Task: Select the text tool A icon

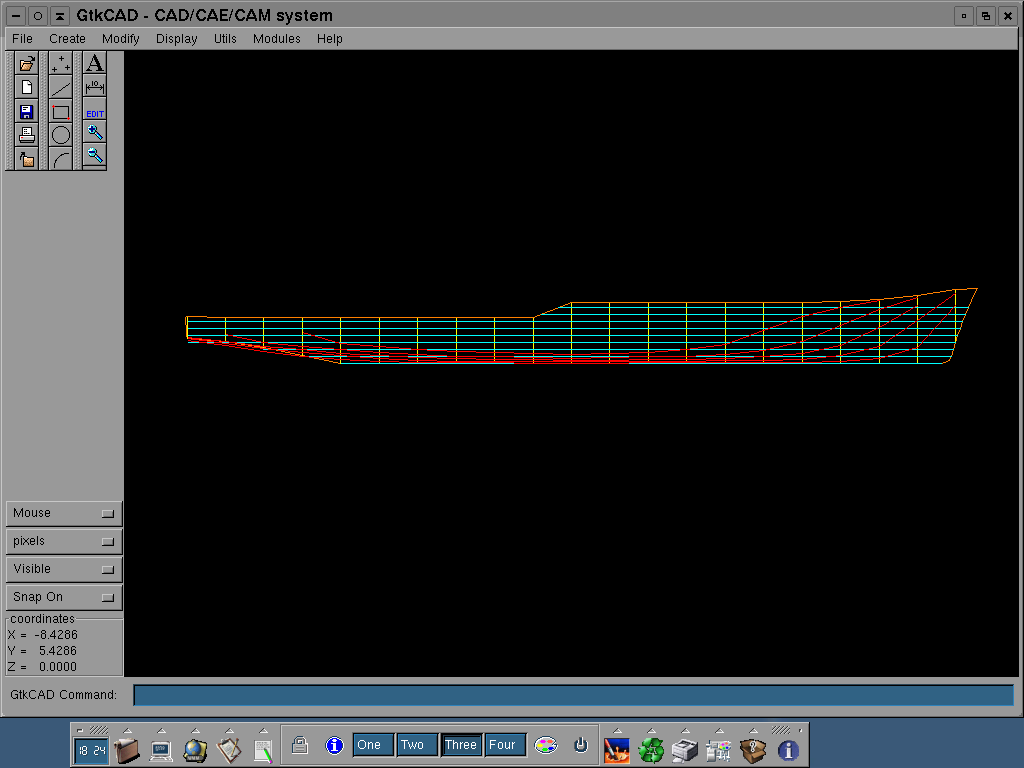Action: 95,64
